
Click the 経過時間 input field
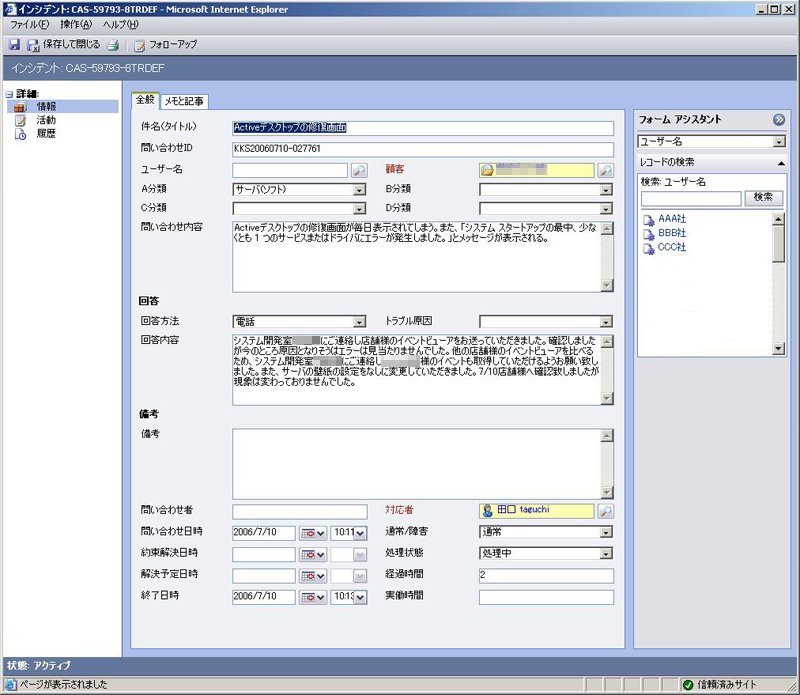click(546, 576)
